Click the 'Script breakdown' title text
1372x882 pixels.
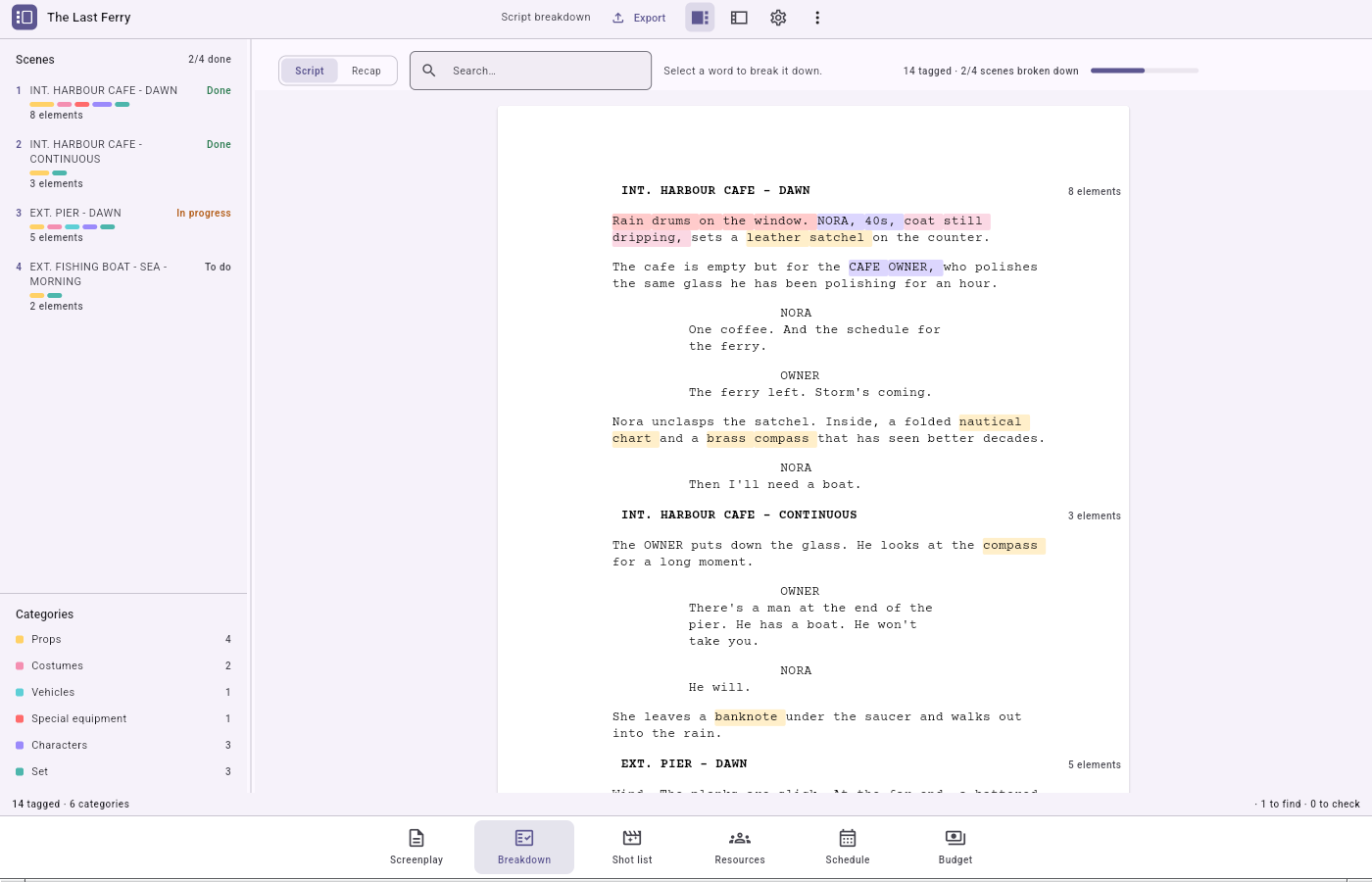(546, 18)
